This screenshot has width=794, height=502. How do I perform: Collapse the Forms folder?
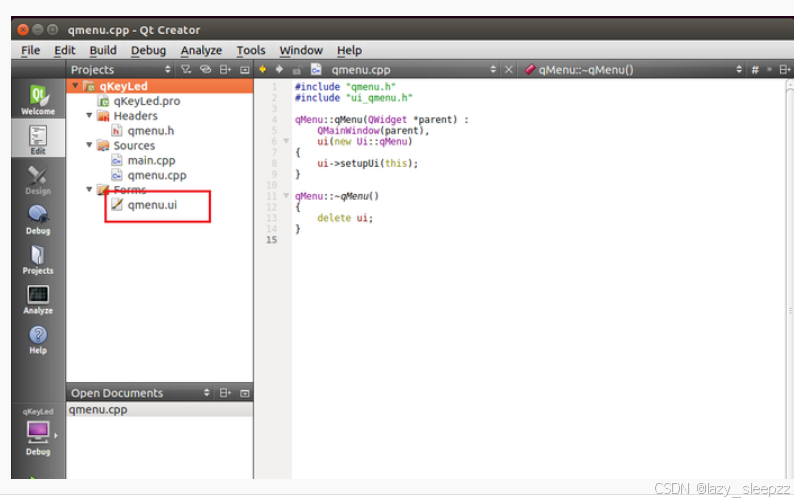point(89,189)
